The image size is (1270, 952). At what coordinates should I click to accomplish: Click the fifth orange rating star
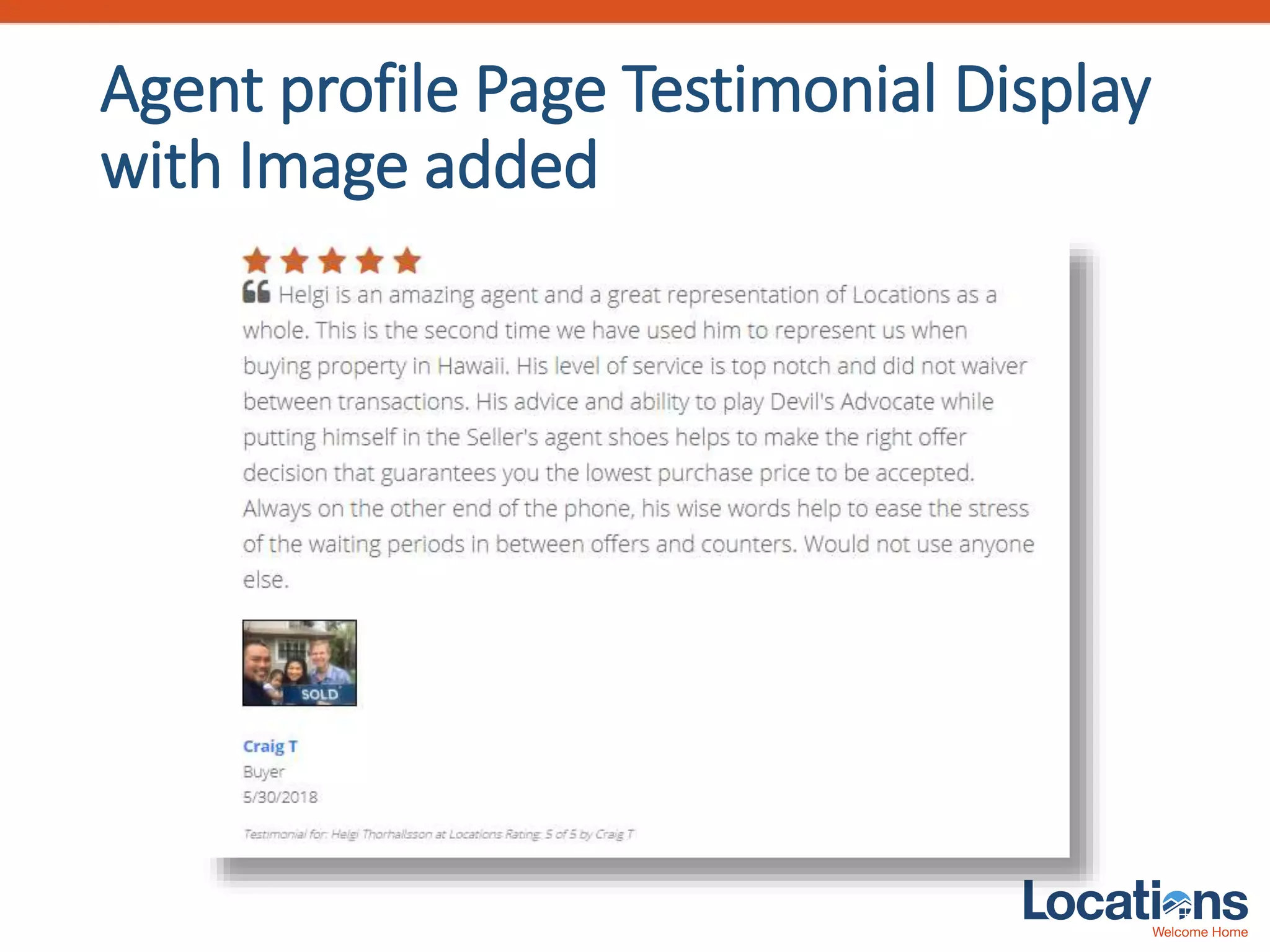(407, 261)
